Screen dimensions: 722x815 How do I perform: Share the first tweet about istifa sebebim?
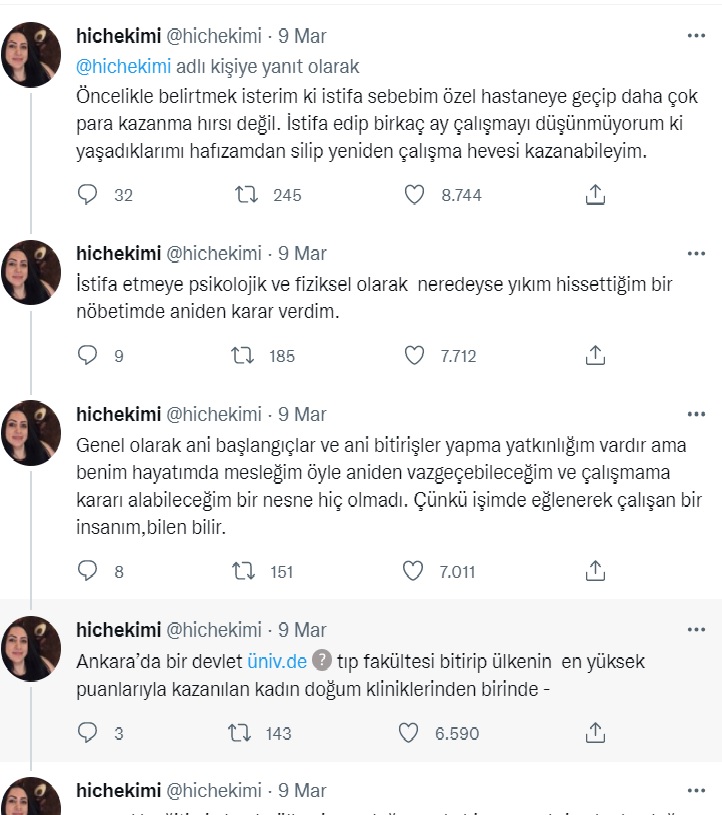pyautogui.click(x=594, y=195)
